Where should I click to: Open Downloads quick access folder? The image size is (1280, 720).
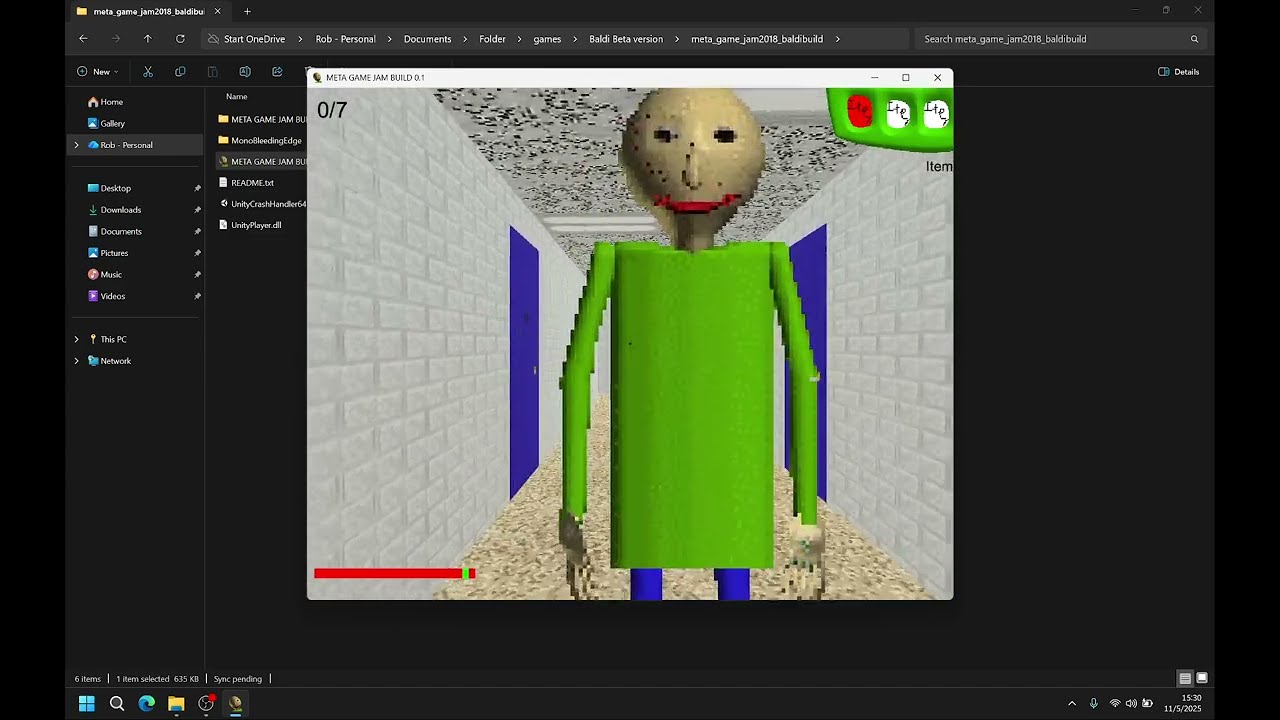114,210
